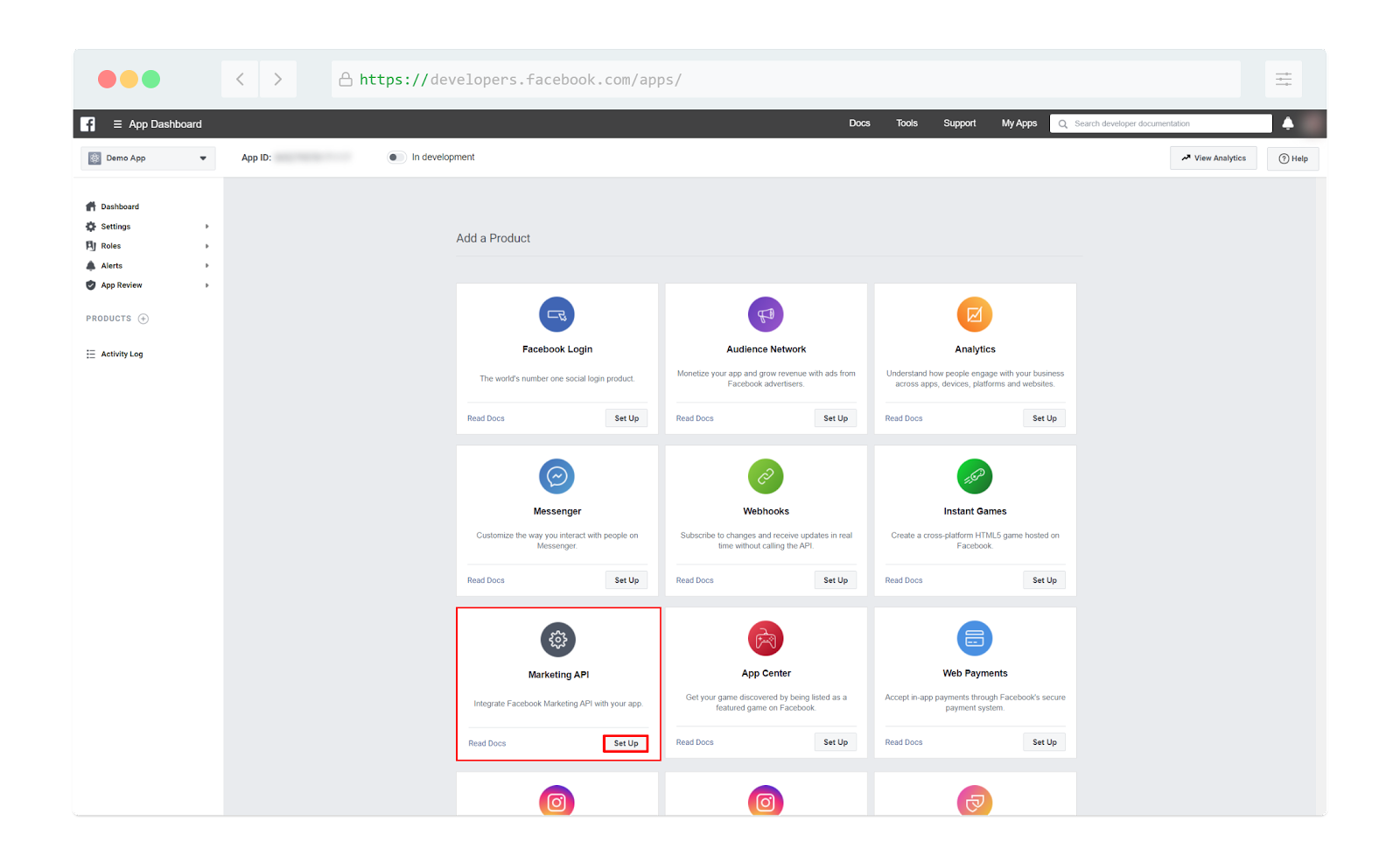Click the second Instagram icon at bottom
This screenshot has height=863, width=1400.
[x=766, y=801]
